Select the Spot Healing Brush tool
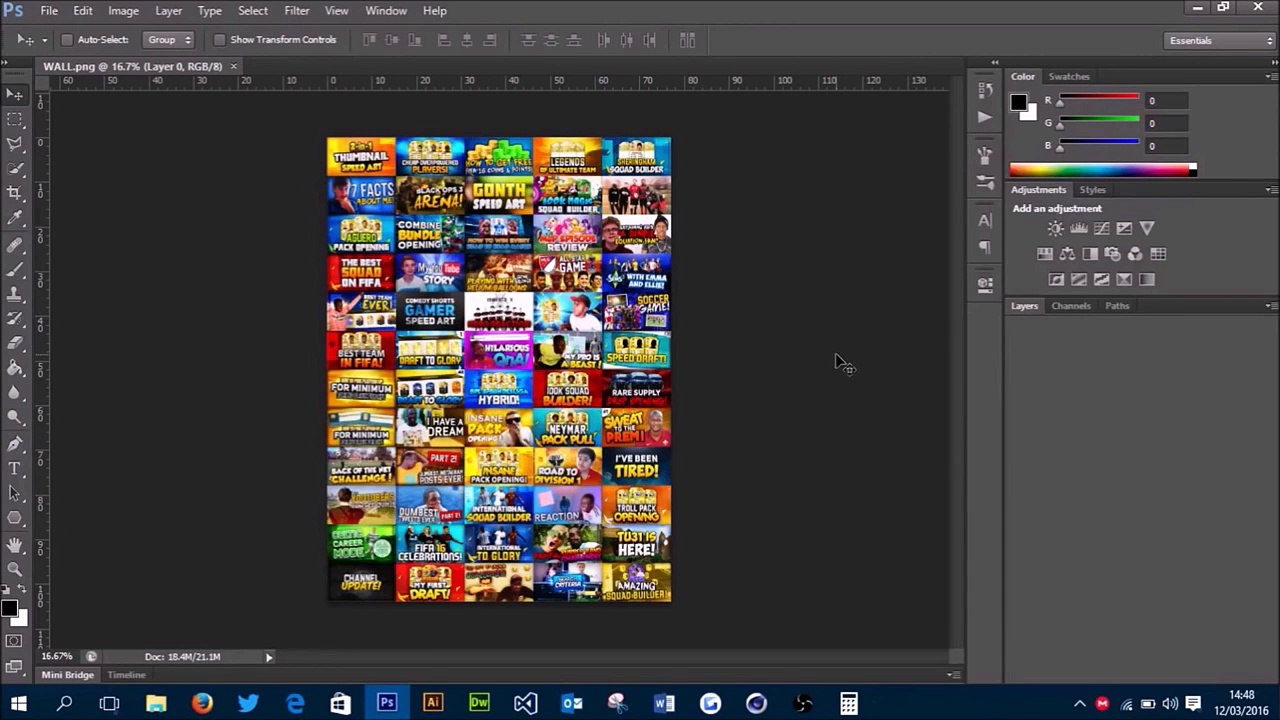The width and height of the screenshot is (1280, 720). click(x=15, y=245)
